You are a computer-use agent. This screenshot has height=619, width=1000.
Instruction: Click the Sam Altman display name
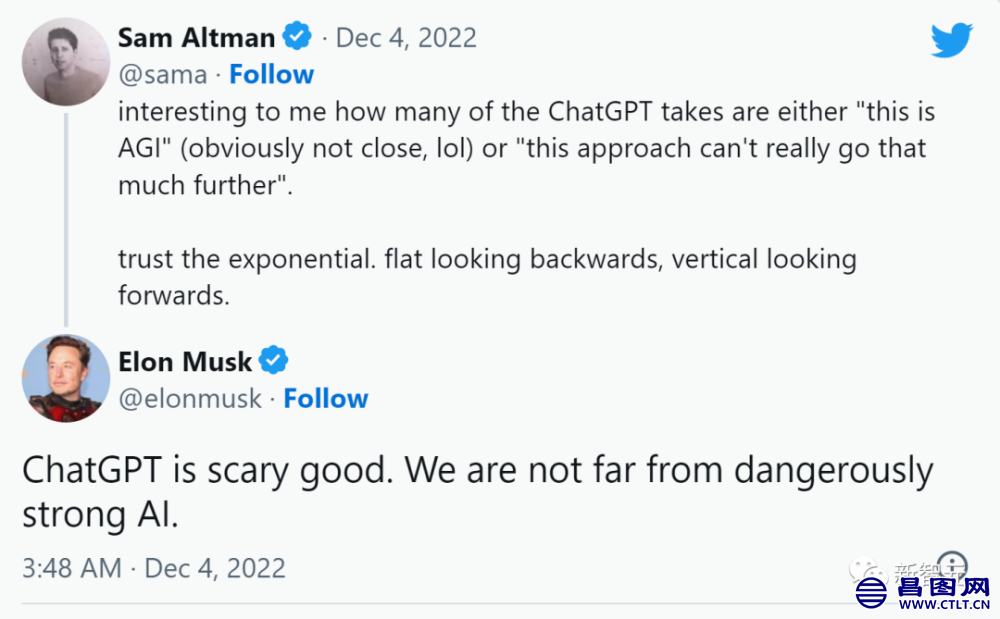pyautogui.click(x=196, y=38)
